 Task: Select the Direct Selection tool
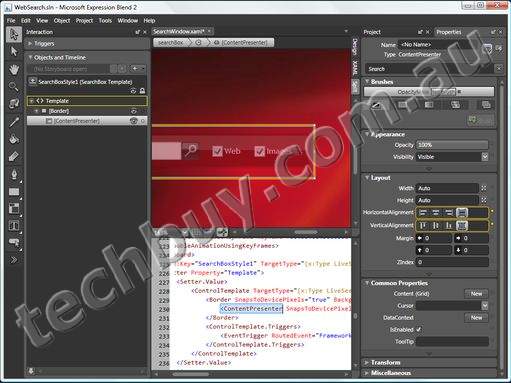14,51
